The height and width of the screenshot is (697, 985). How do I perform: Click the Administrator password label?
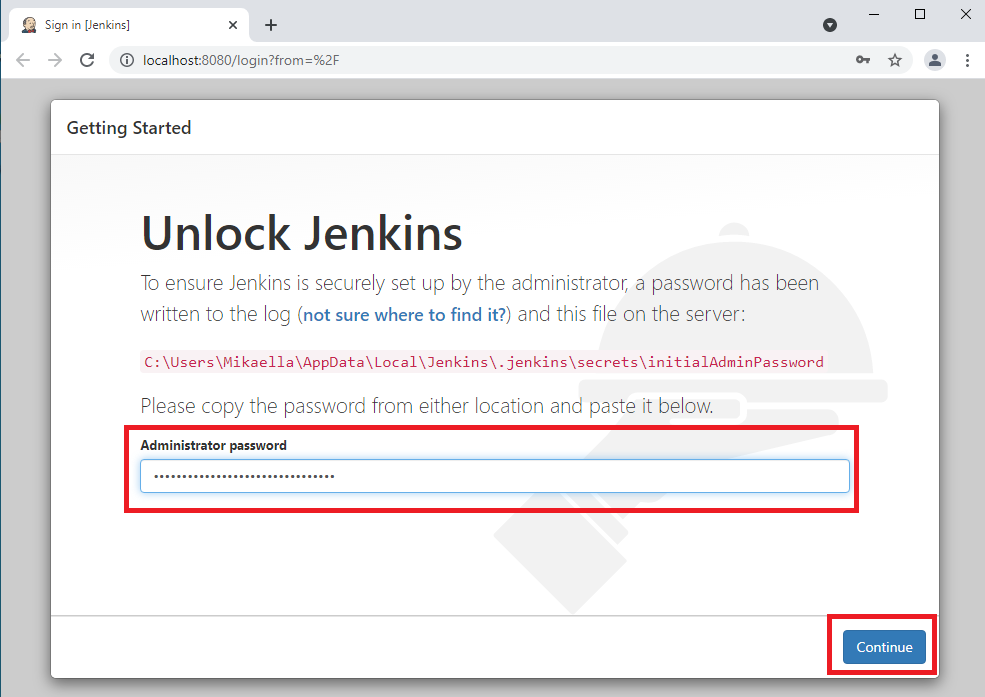[x=214, y=445]
